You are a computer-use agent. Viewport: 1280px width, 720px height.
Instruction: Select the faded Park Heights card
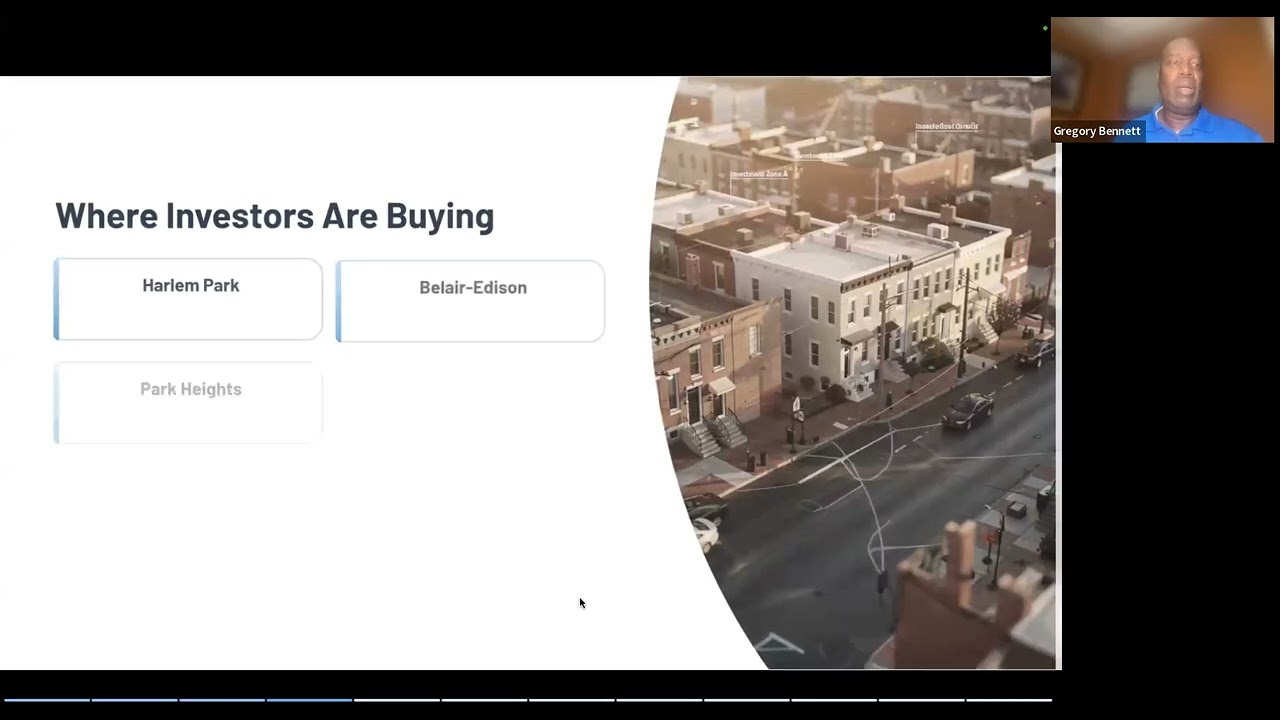click(188, 402)
